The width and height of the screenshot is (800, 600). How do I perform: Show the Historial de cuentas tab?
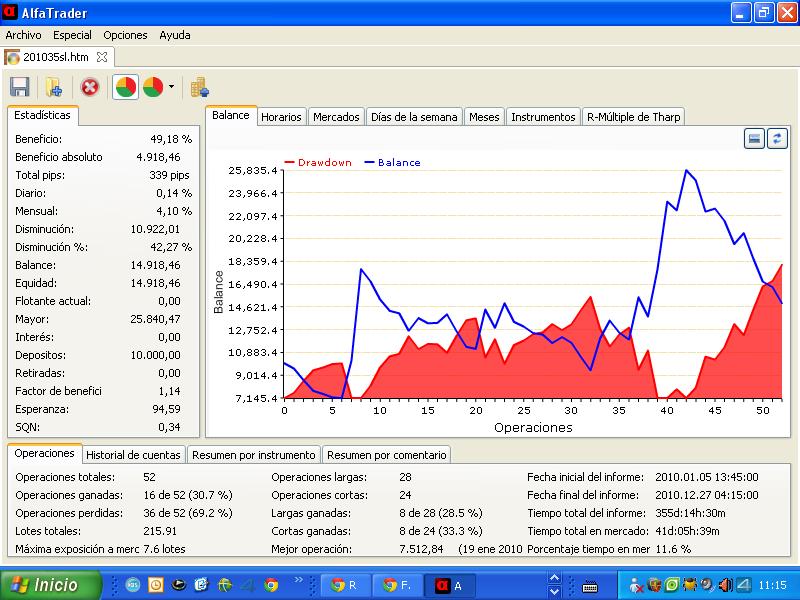[x=133, y=455]
